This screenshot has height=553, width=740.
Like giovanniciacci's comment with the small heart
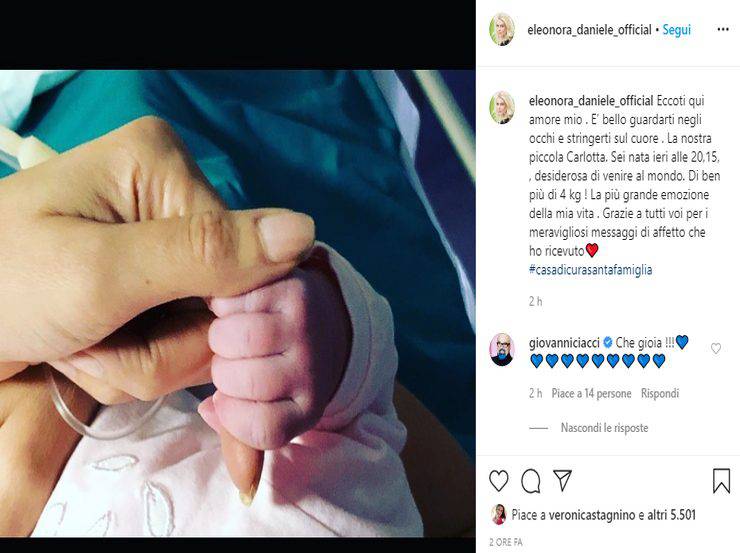click(715, 349)
